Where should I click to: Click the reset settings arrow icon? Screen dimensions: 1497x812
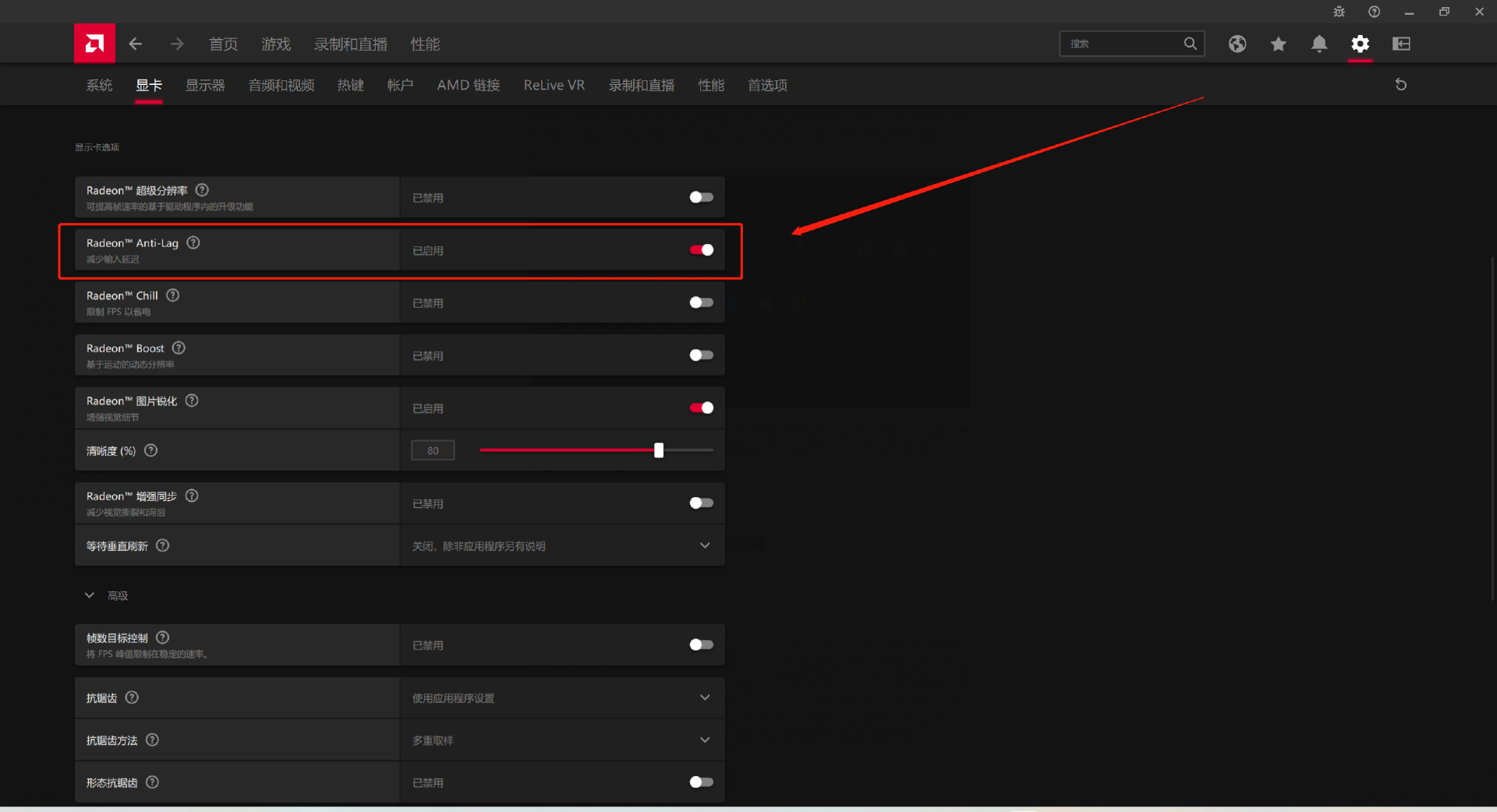click(1401, 84)
